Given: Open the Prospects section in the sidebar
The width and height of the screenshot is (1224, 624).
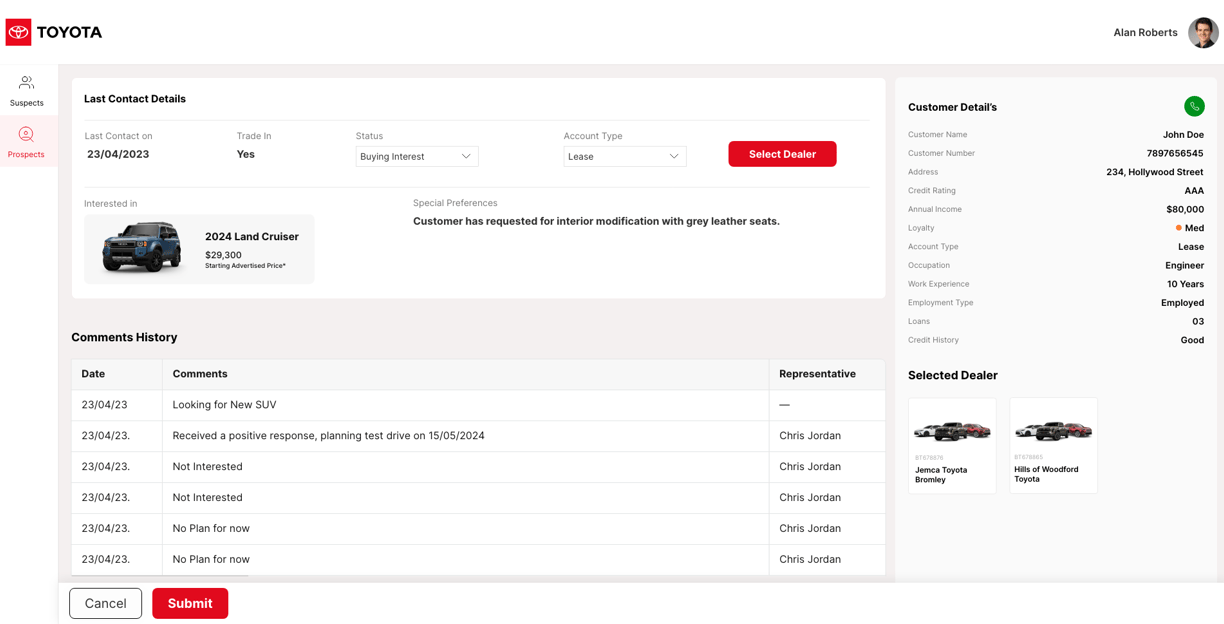Looking at the screenshot, I should (26, 142).
